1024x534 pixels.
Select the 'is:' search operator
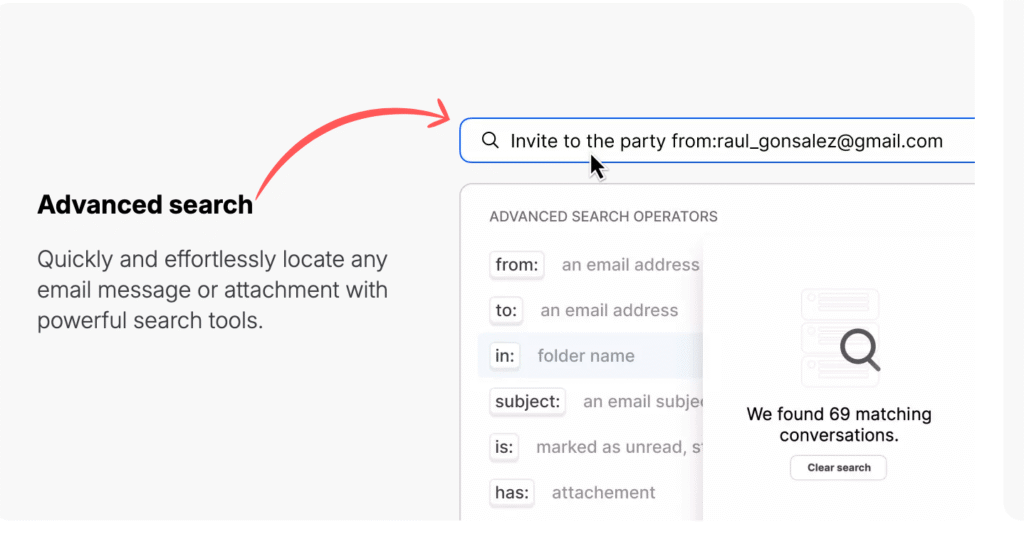point(504,447)
